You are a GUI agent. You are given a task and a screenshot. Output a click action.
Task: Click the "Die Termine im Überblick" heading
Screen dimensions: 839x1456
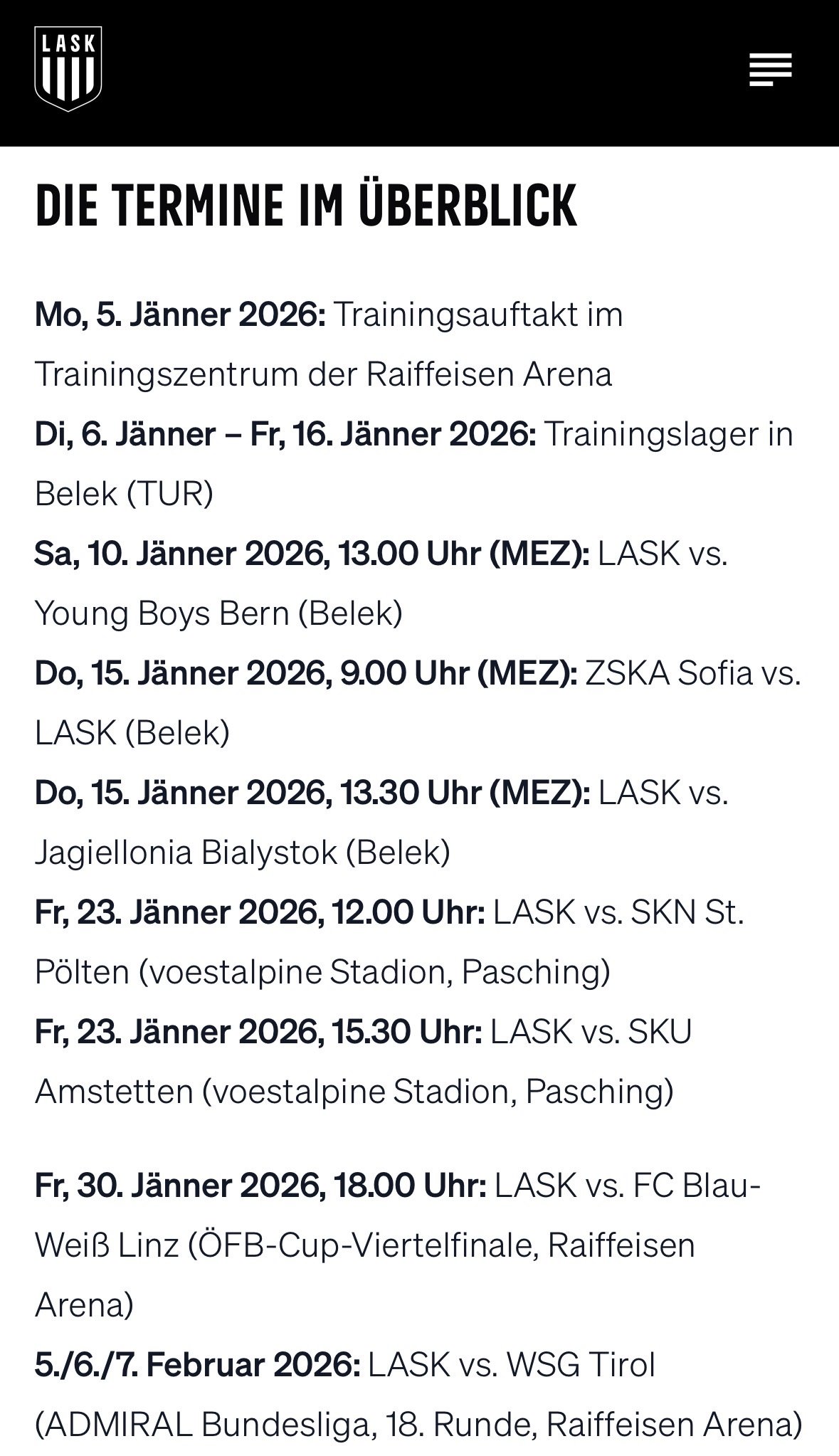(306, 206)
